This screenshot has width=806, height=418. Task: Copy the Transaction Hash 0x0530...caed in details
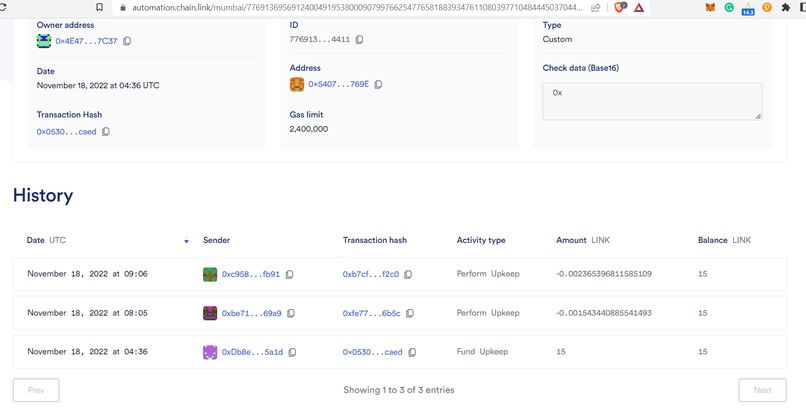[x=106, y=132]
